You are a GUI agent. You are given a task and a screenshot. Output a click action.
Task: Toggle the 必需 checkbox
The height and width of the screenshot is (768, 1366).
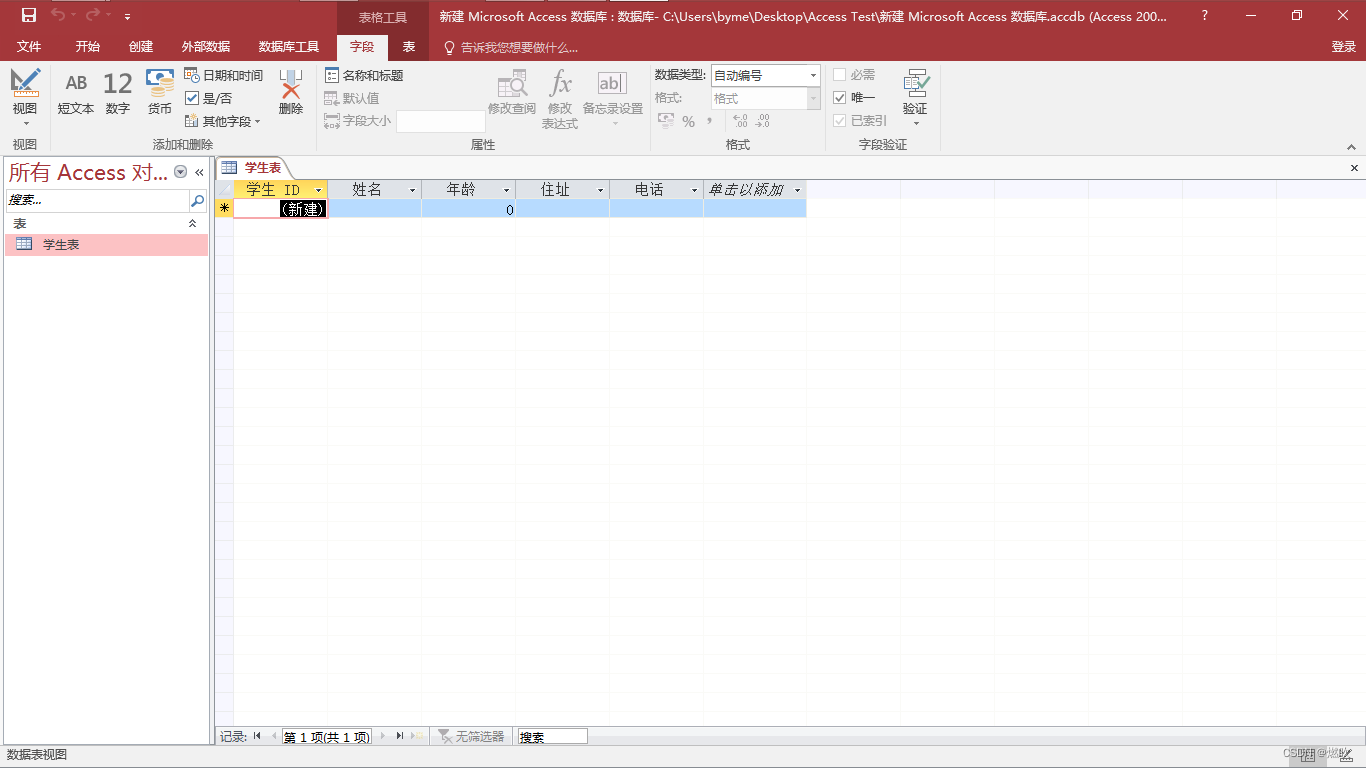840,75
